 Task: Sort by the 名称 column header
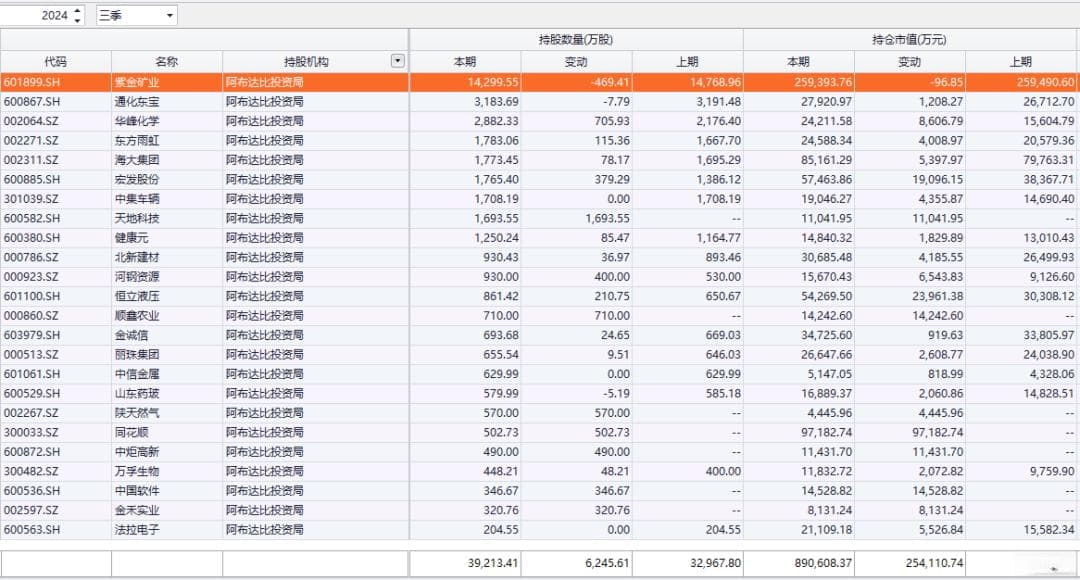pyautogui.click(x=167, y=61)
